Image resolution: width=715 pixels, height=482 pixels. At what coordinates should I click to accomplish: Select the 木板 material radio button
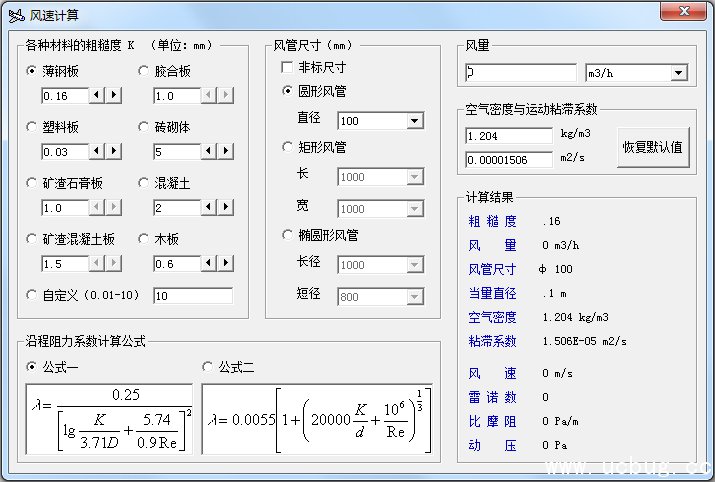pyautogui.click(x=144, y=239)
